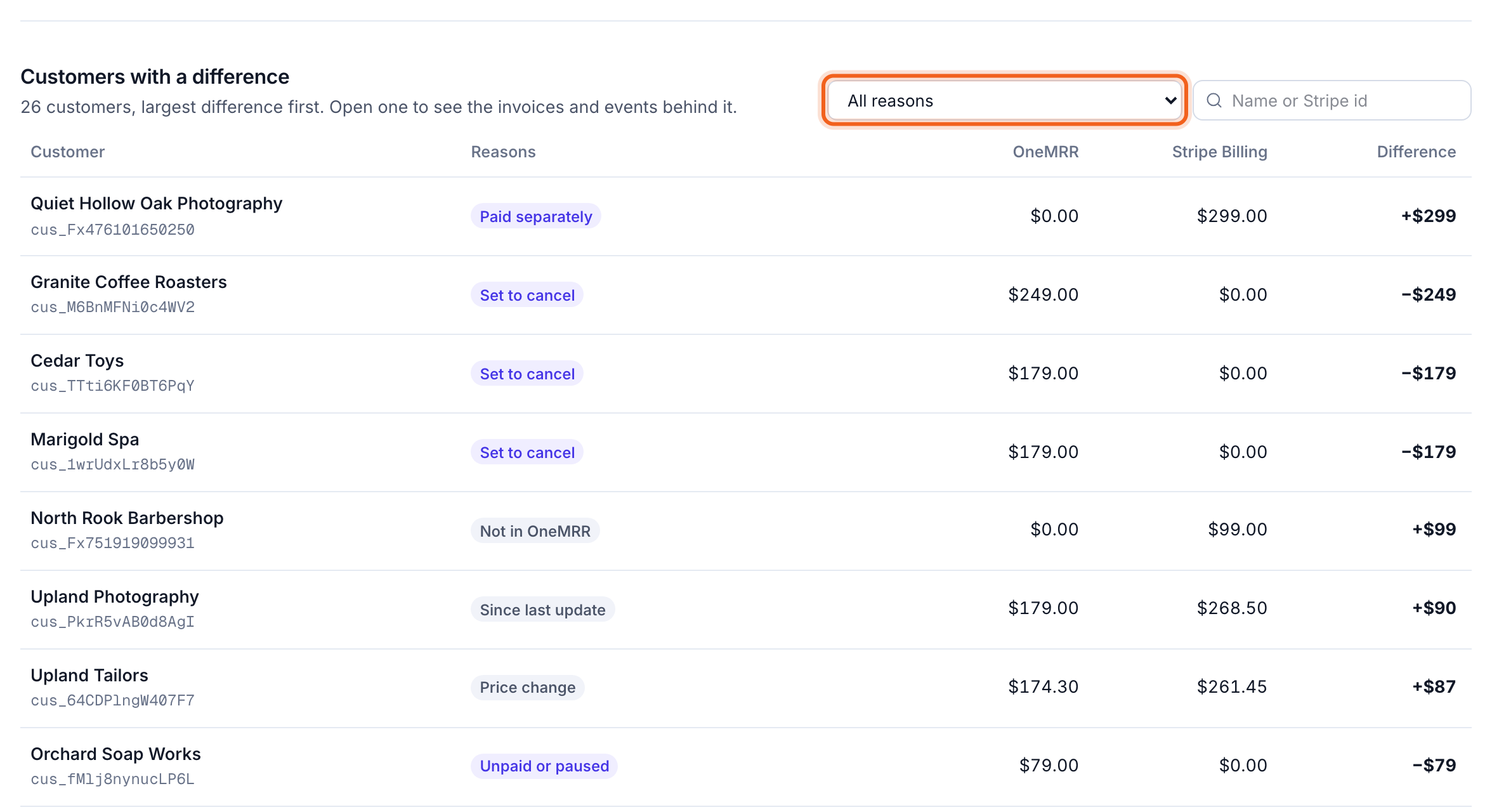Select Stripe id cus_PkrR5vAB0d8AgI
This screenshot has height=812, width=1492.
[x=112, y=622]
